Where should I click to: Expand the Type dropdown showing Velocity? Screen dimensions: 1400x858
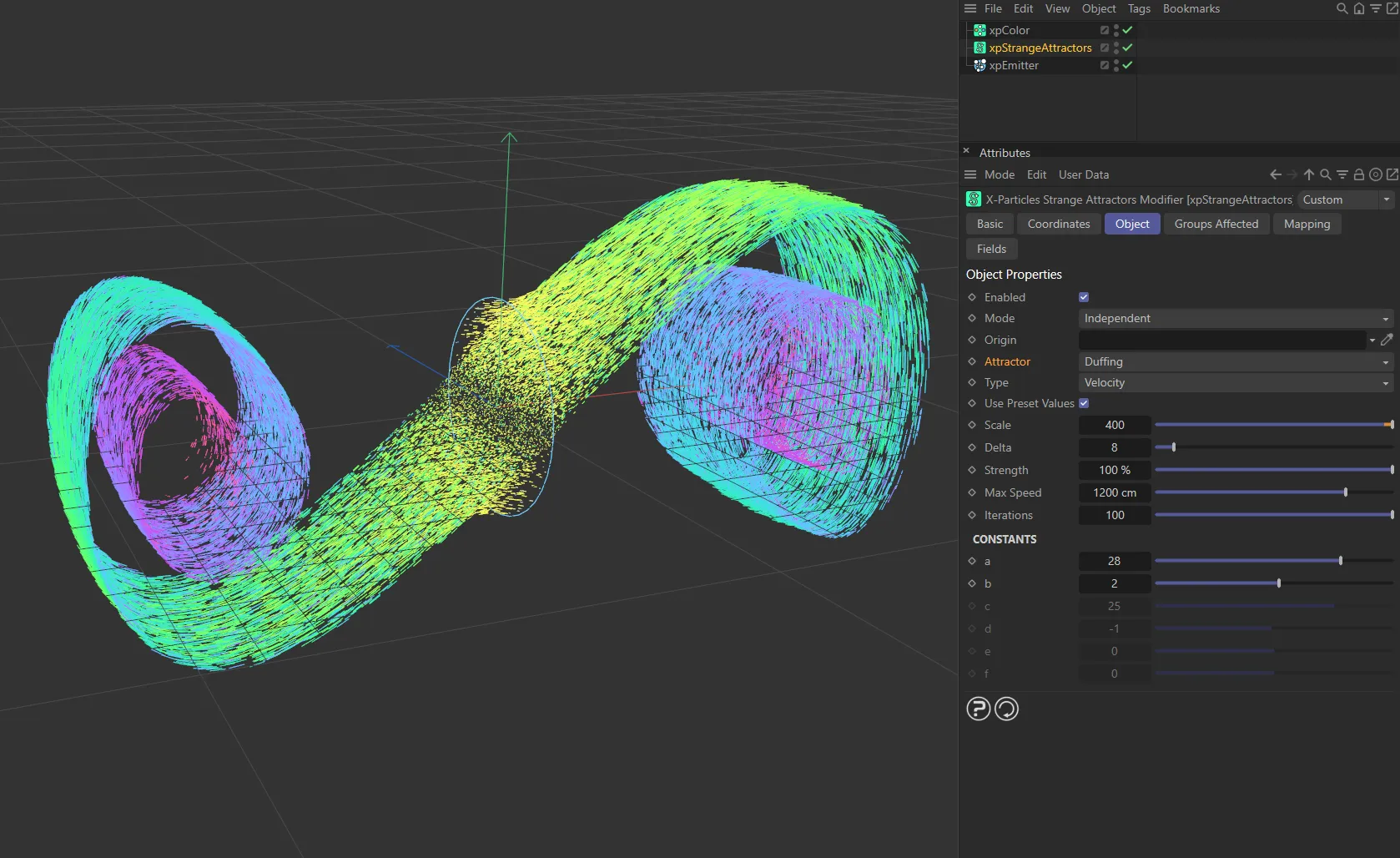[x=1235, y=382]
